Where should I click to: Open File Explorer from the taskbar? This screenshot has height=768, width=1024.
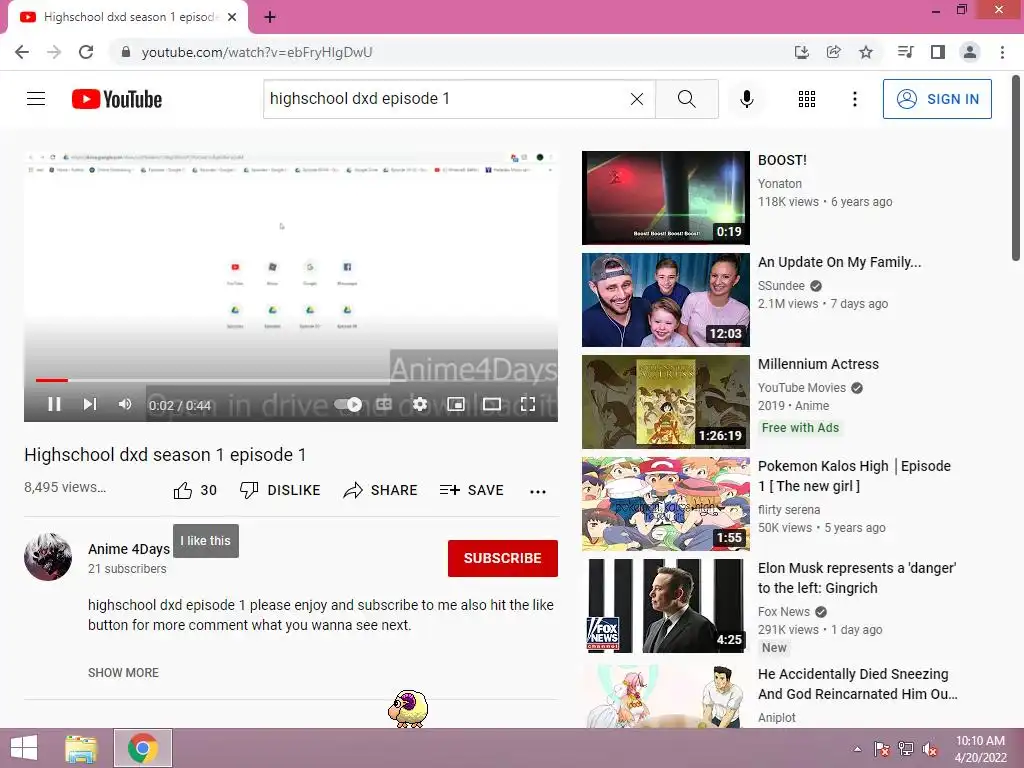(81, 748)
